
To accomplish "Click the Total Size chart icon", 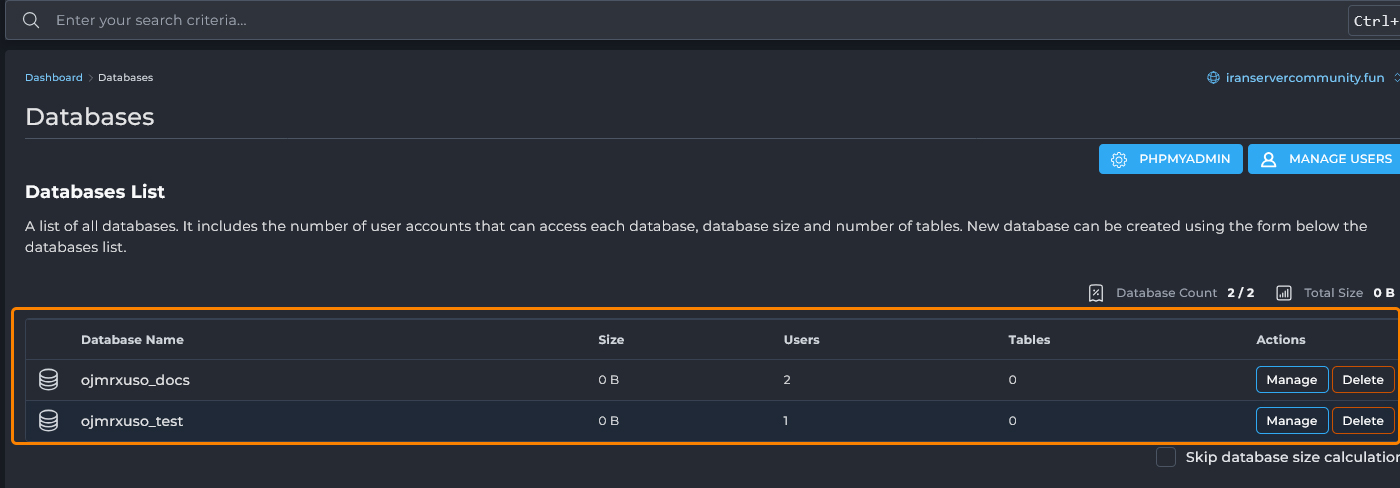I will tap(1284, 293).
